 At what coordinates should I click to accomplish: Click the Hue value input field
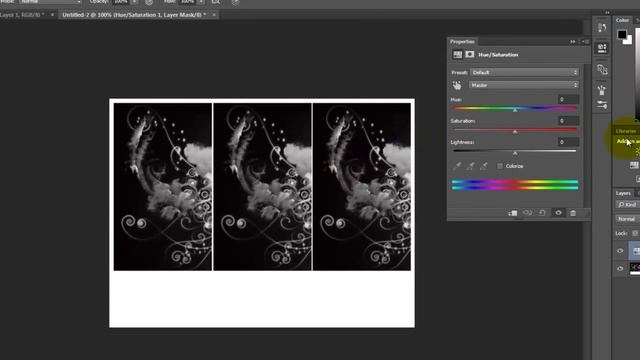pyautogui.click(x=568, y=100)
